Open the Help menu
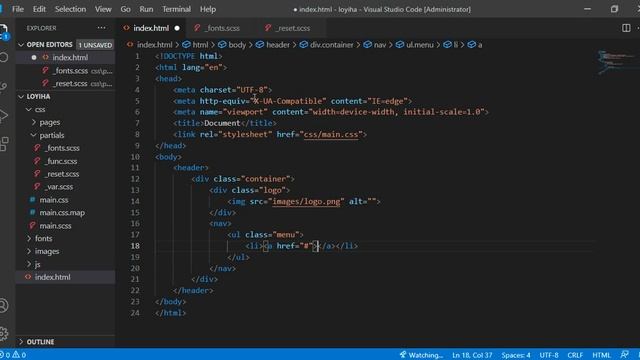Viewport: 640px width, 360px height. pyautogui.click(x=208, y=9)
